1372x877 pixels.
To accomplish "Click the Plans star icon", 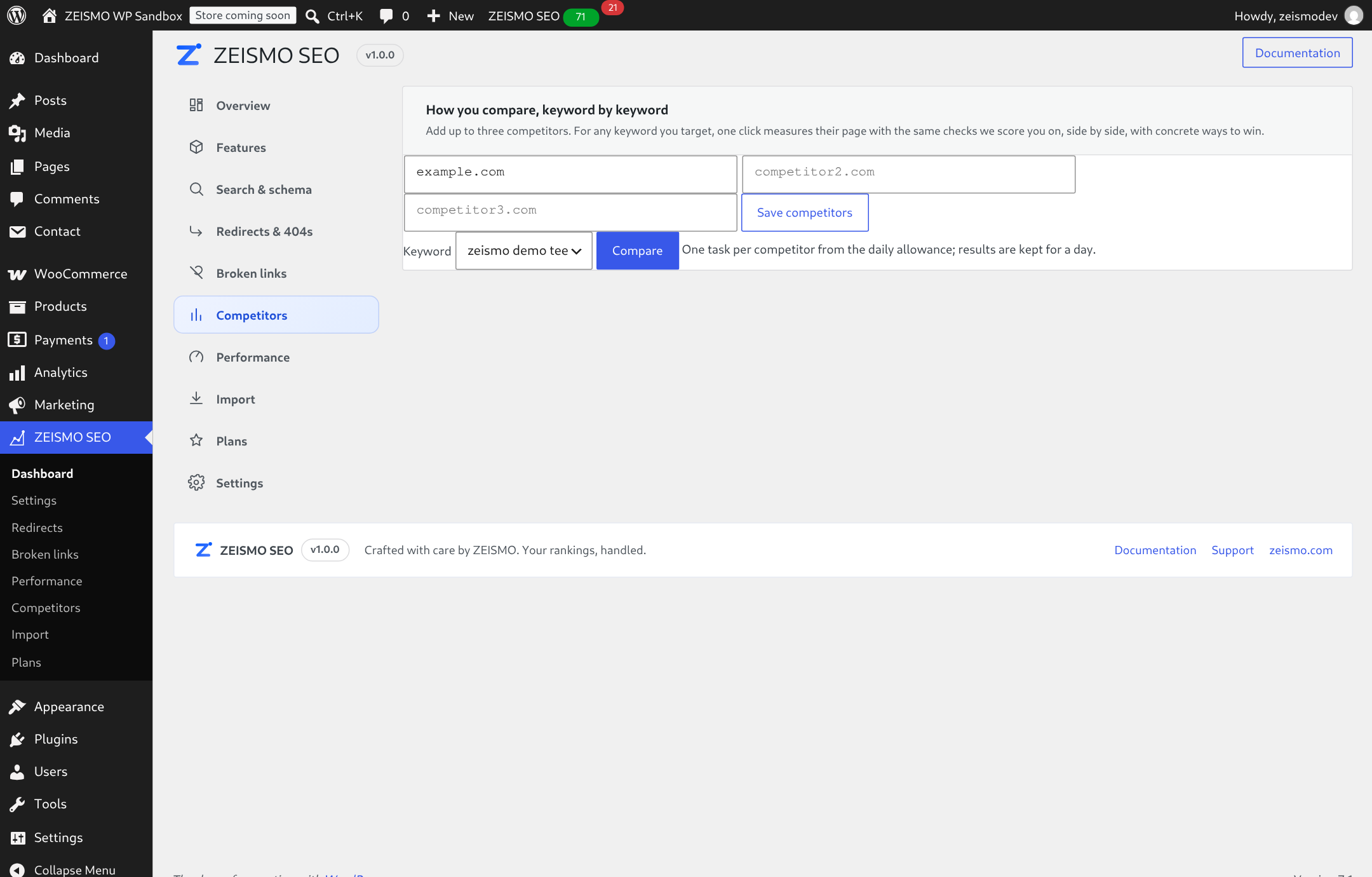I will (196, 440).
